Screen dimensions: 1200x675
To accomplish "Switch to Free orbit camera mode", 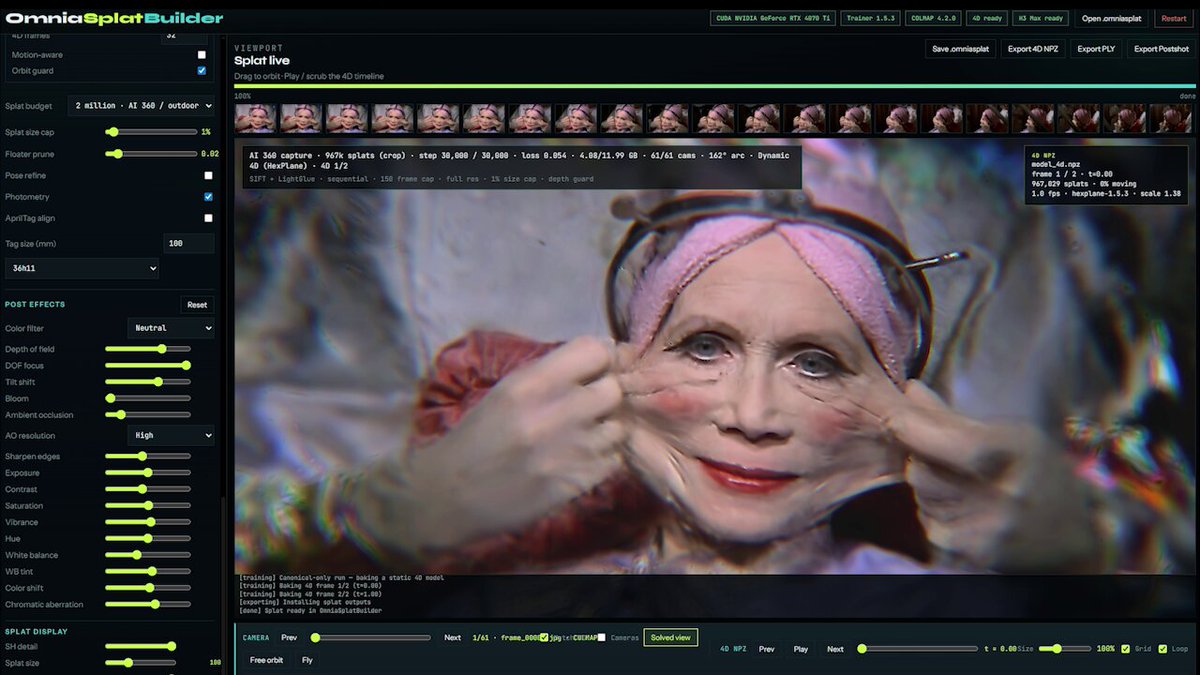I will coord(267,660).
